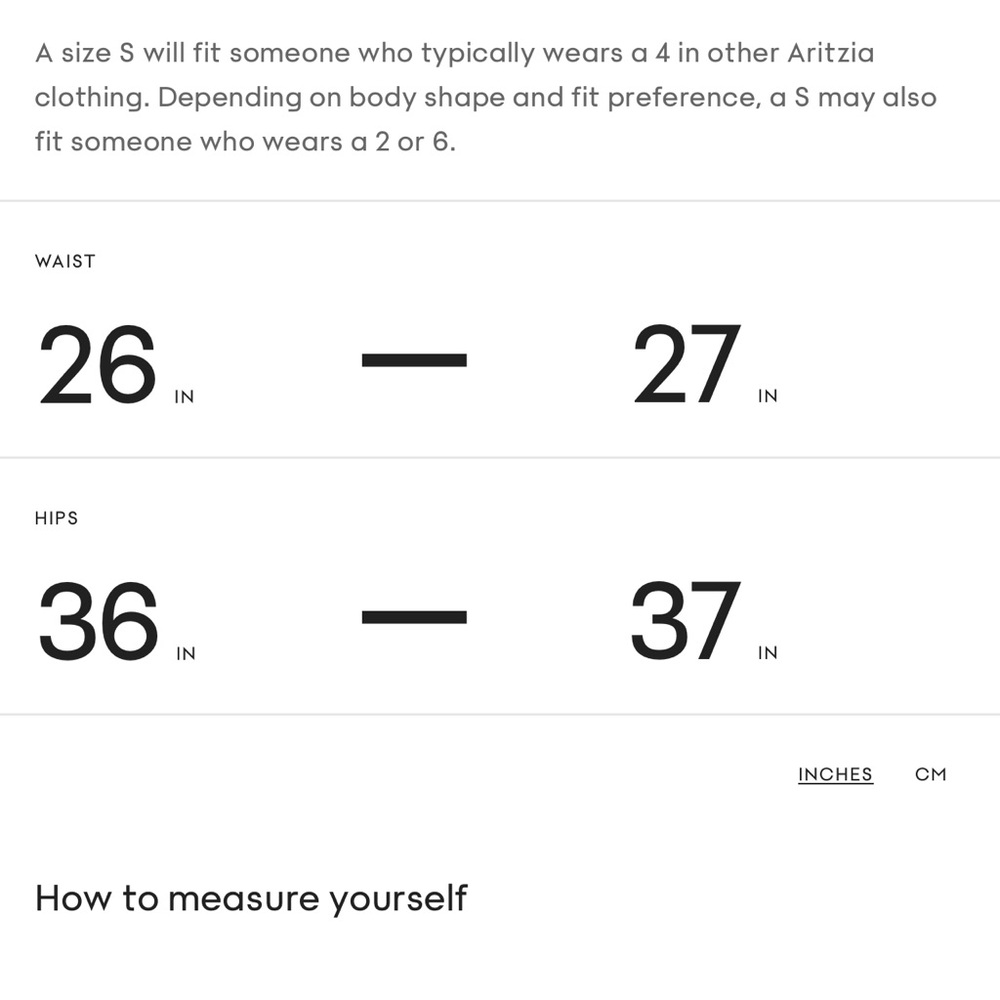Select the 37 hips maximum value
Screen dimensions: 1000x1000
click(x=686, y=621)
